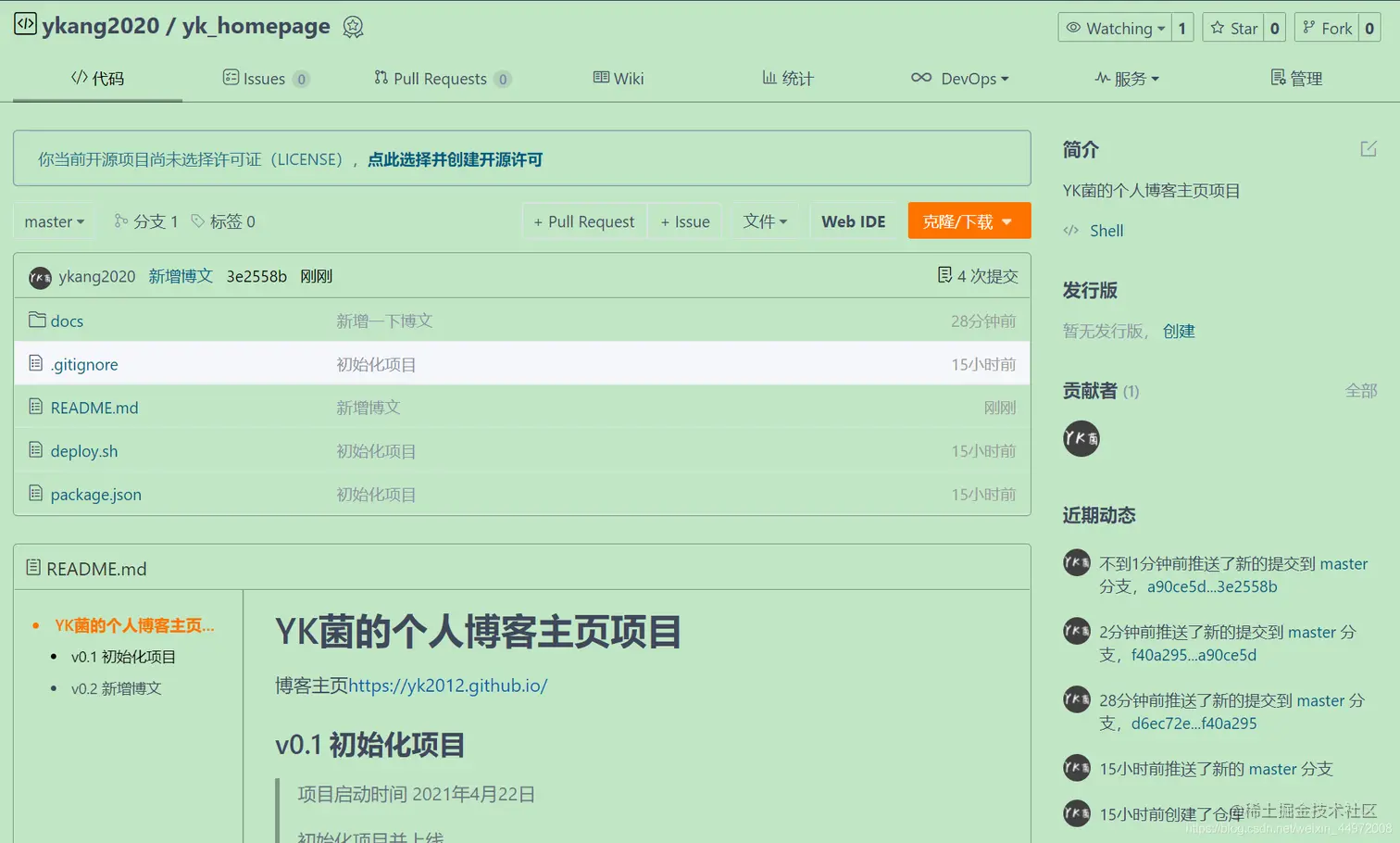
Task: Open the Web IDE
Action: tap(853, 220)
